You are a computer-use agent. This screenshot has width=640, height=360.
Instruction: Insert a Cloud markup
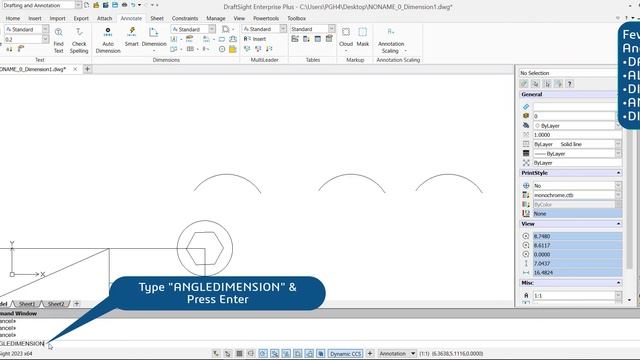[346, 38]
